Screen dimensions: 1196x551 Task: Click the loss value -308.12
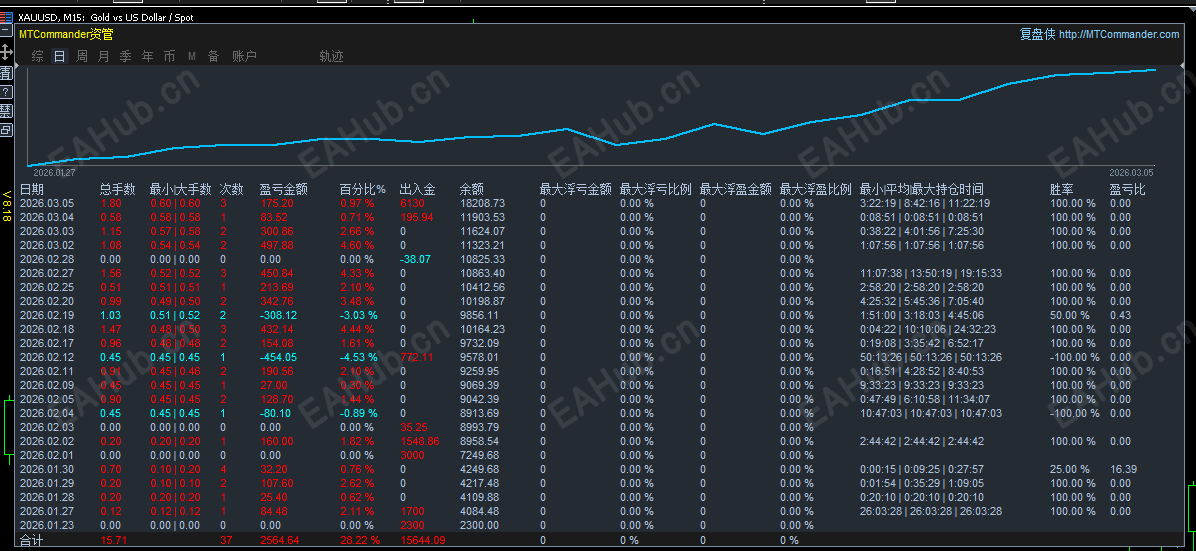(278, 315)
